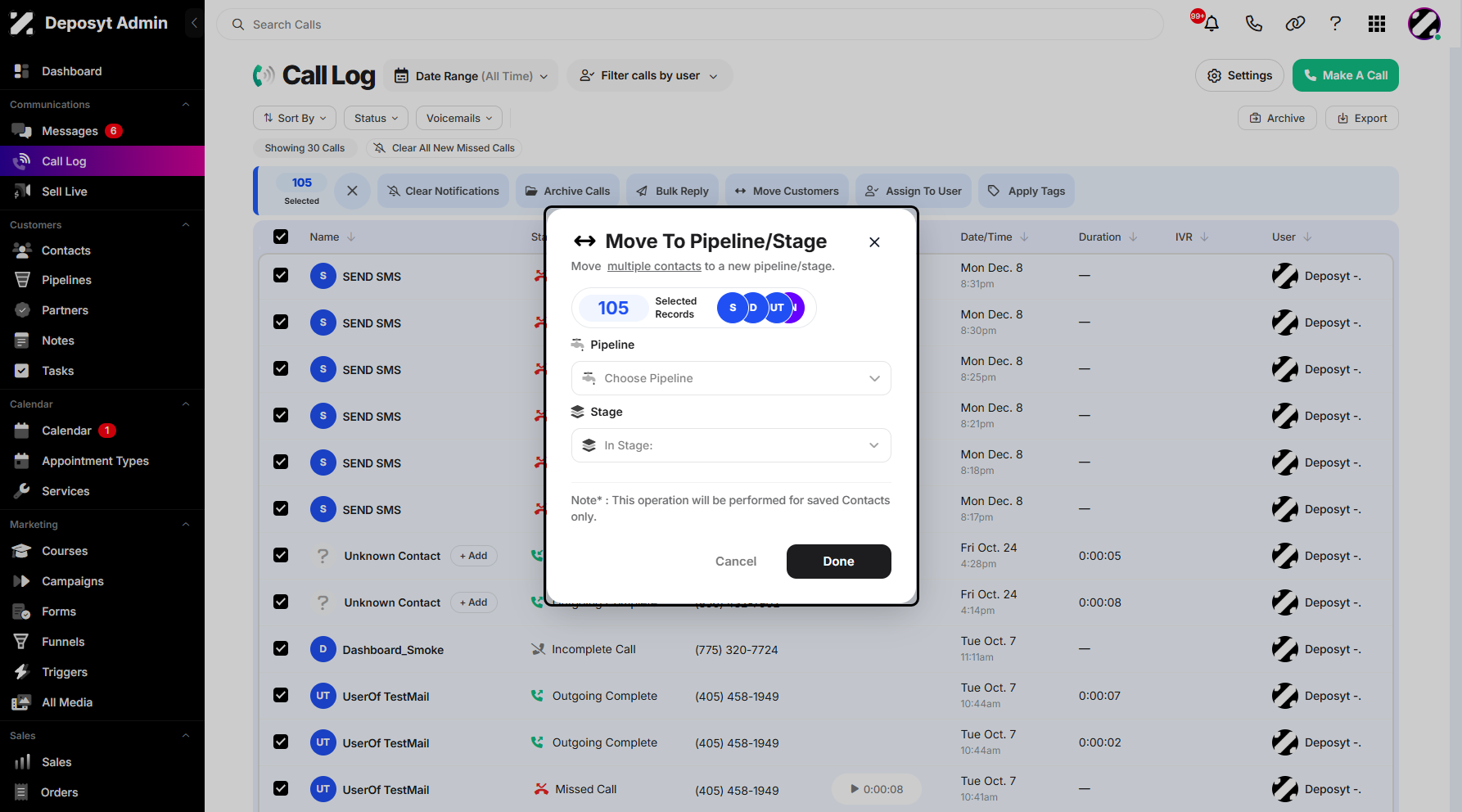
Task: Collapse the Communications sidebar section
Action: pyautogui.click(x=186, y=105)
